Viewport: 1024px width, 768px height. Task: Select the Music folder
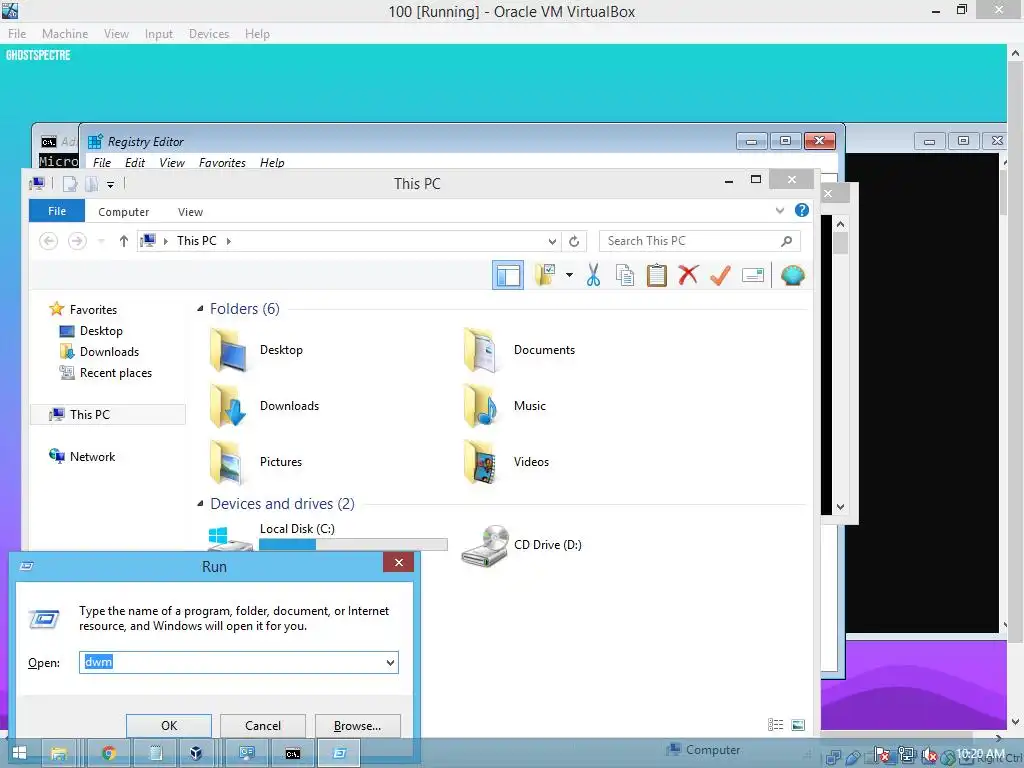pos(505,406)
